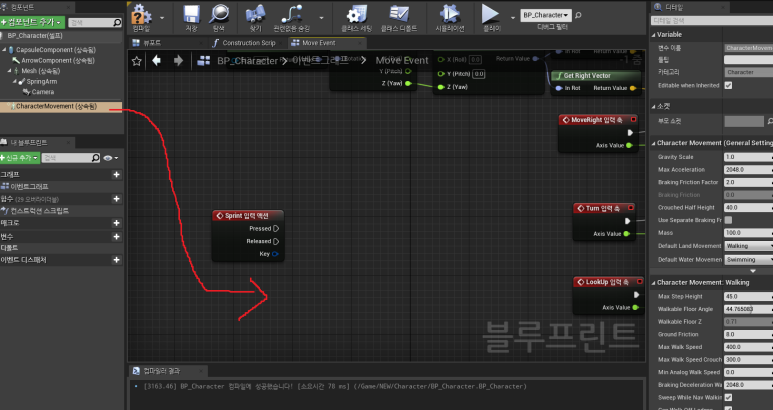Collapse Character Movement: Walking section
This screenshot has width=773, height=410.
coord(654,283)
